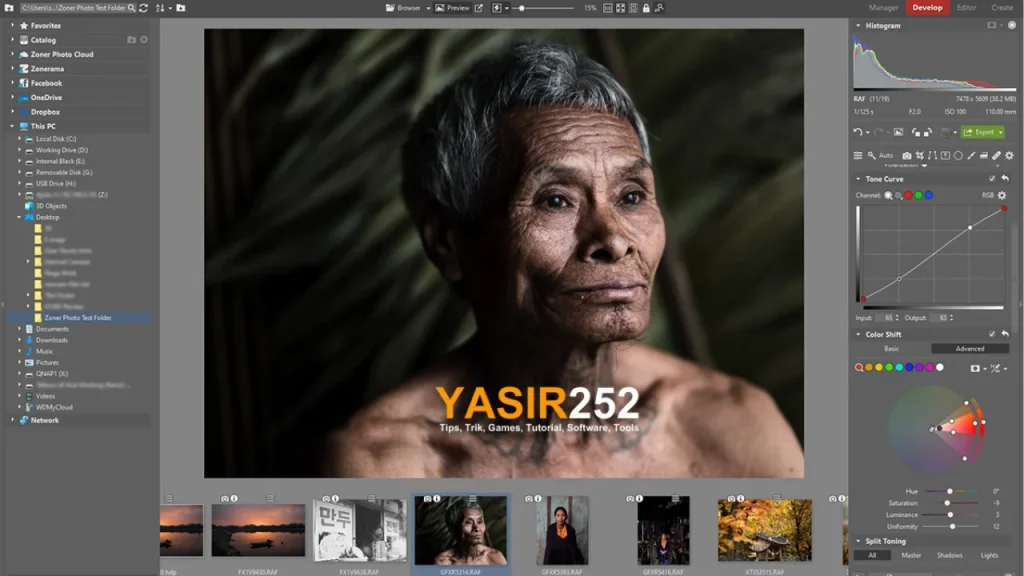Show original image compare icon
The width and height of the screenshot is (1024, 576).
(x=899, y=132)
